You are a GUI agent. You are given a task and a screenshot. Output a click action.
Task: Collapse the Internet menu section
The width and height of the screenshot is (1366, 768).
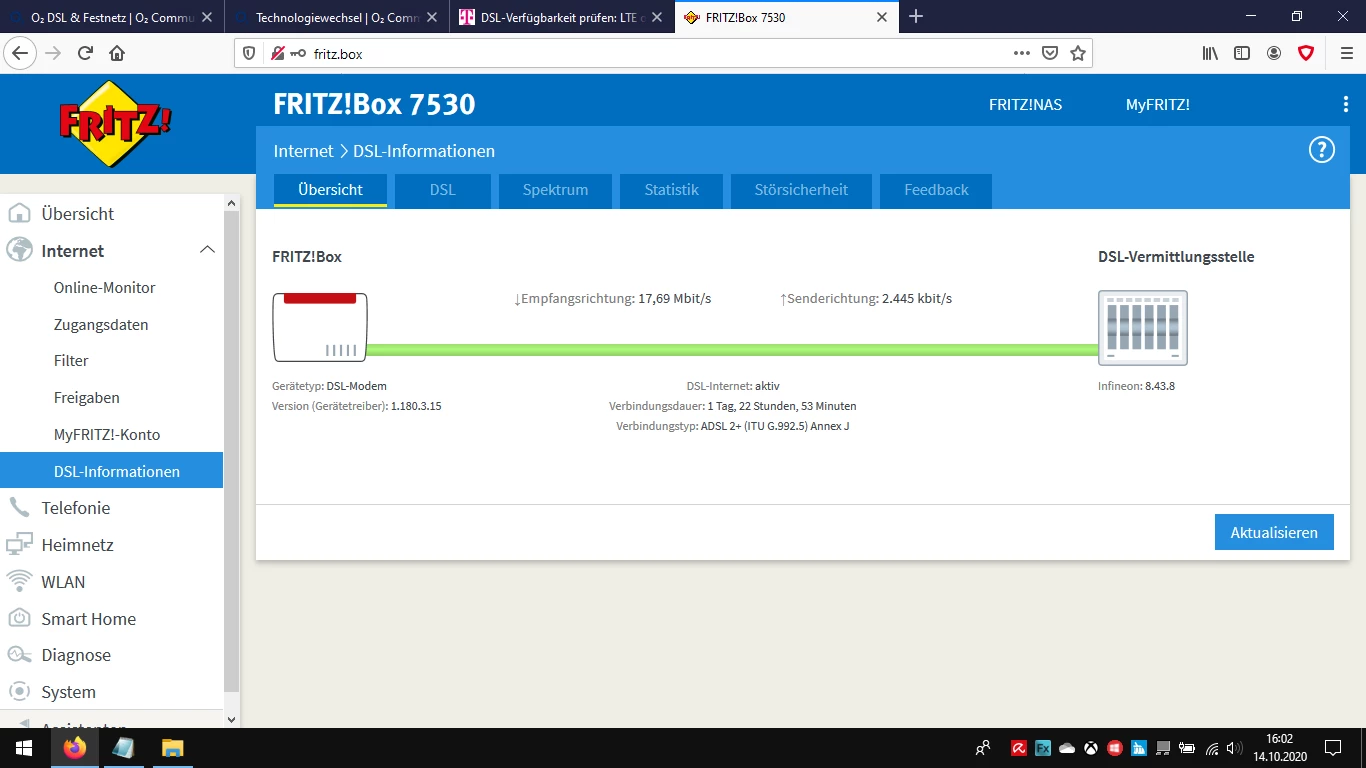207,250
